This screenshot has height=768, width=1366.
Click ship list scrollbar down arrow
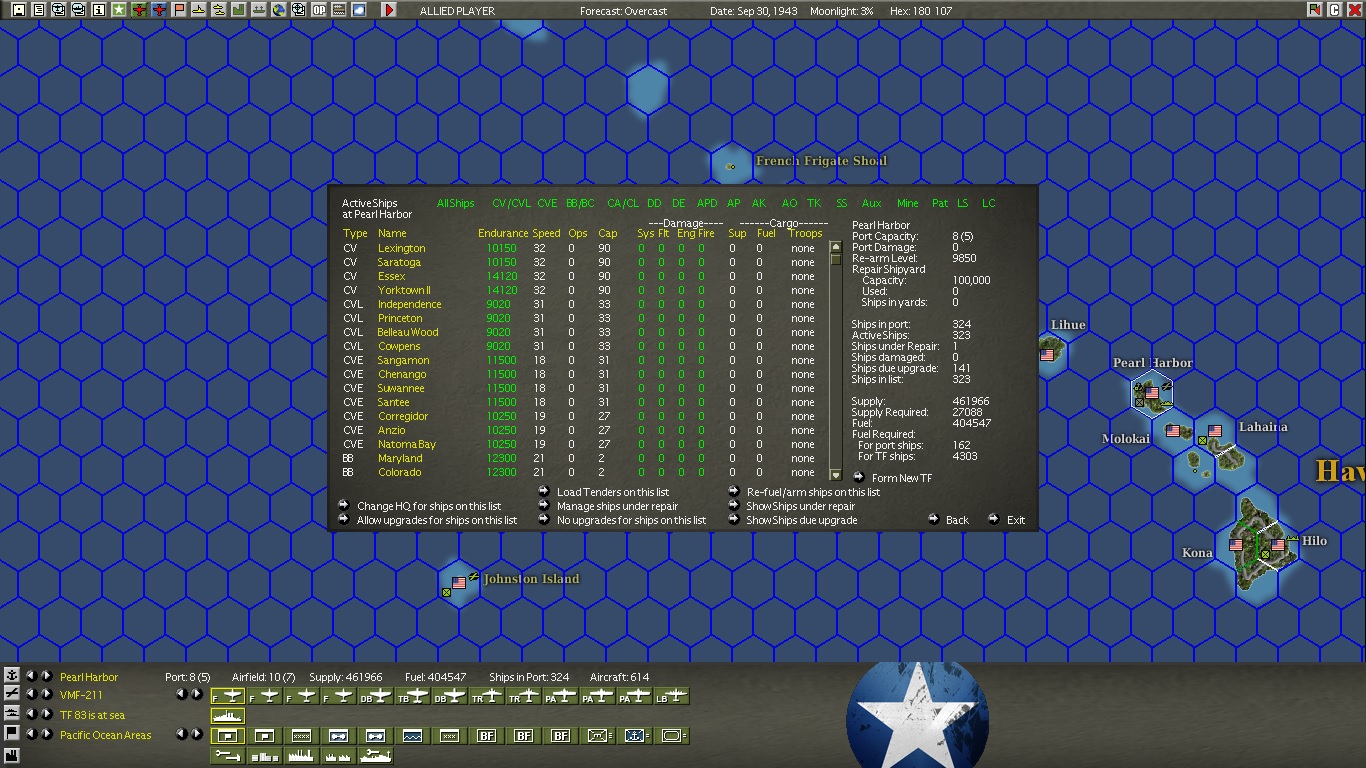pyautogui.click(x=836, y=474)
